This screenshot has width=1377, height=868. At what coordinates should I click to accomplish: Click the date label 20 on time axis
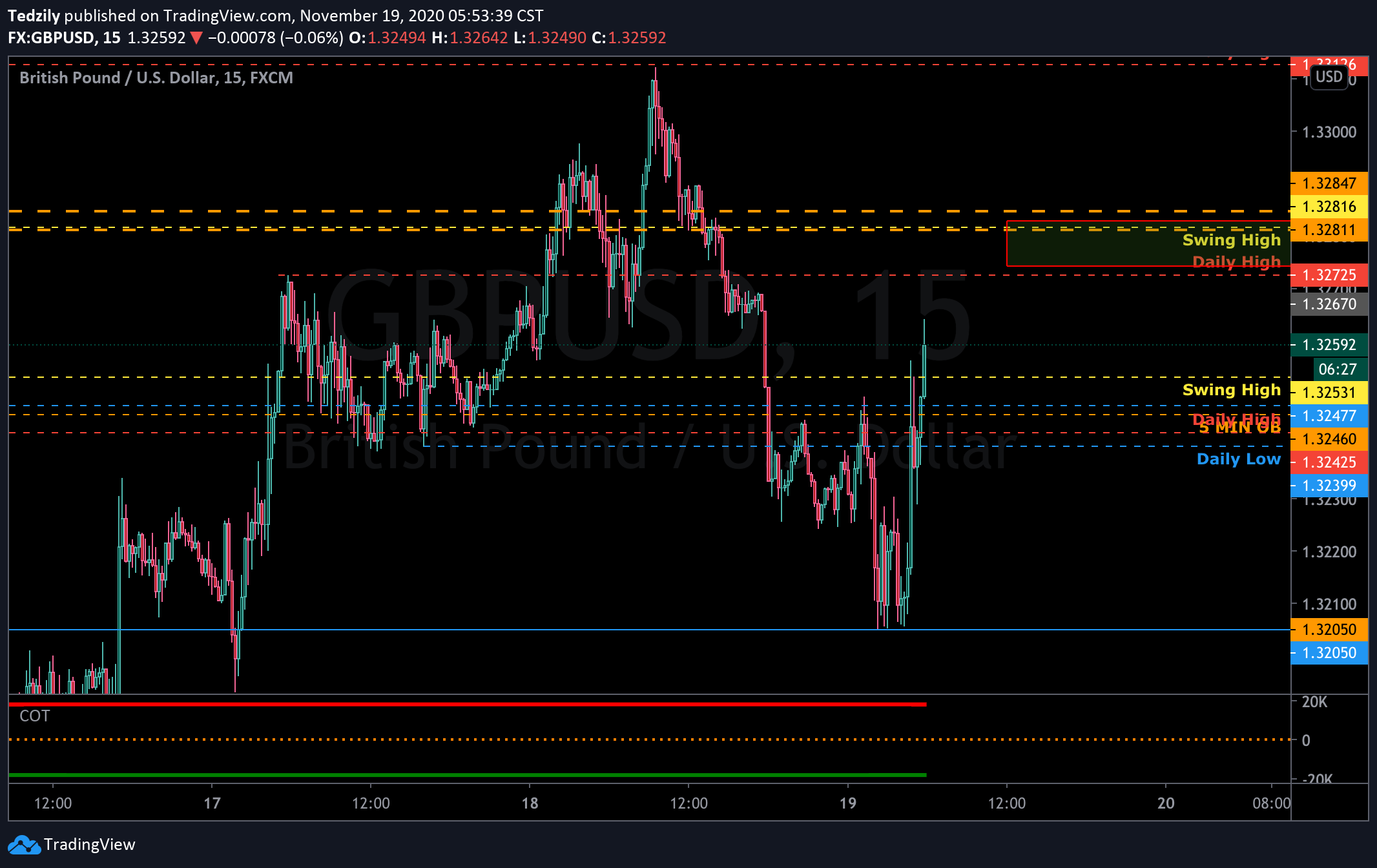click(x=1166, y=803)
